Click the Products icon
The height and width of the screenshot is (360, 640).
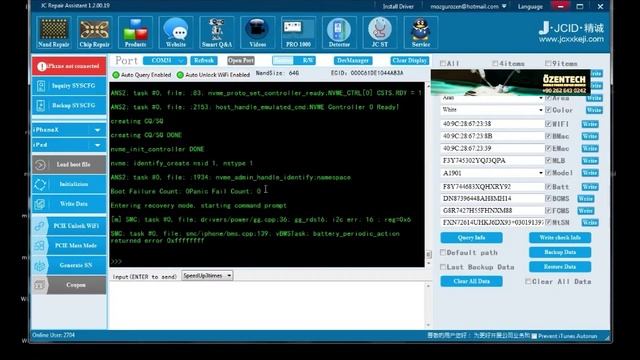135,33
